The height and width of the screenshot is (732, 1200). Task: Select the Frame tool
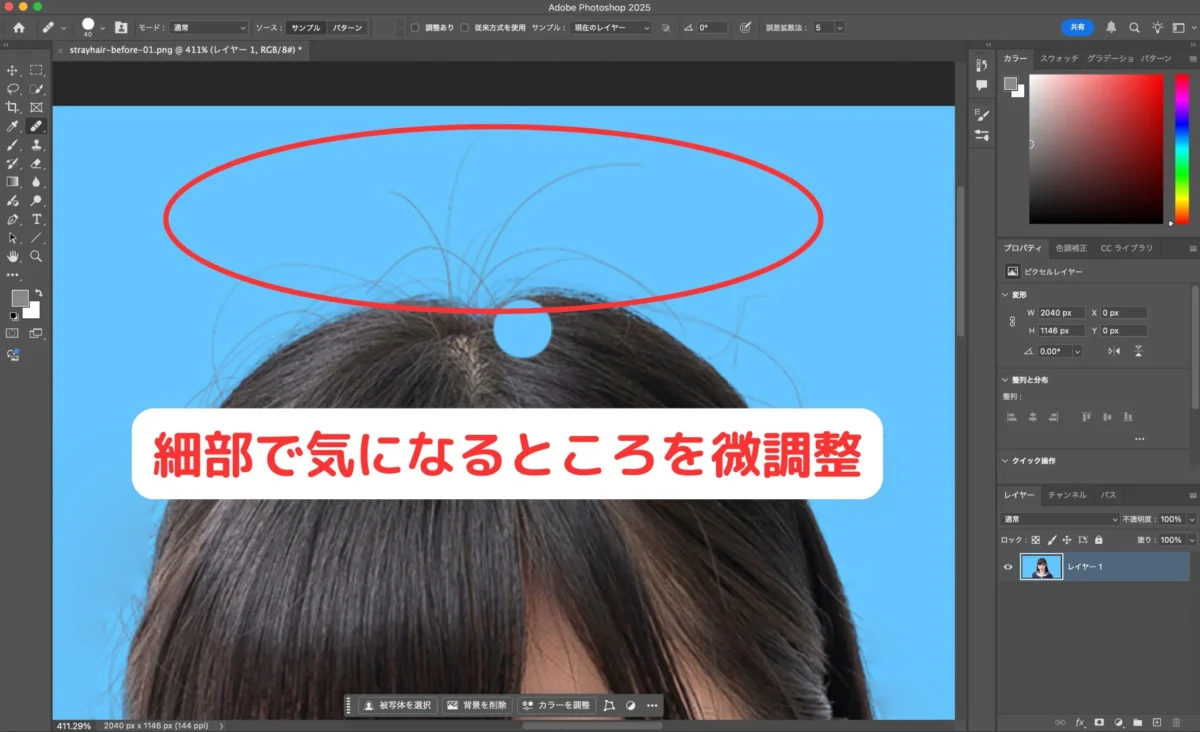36,107
